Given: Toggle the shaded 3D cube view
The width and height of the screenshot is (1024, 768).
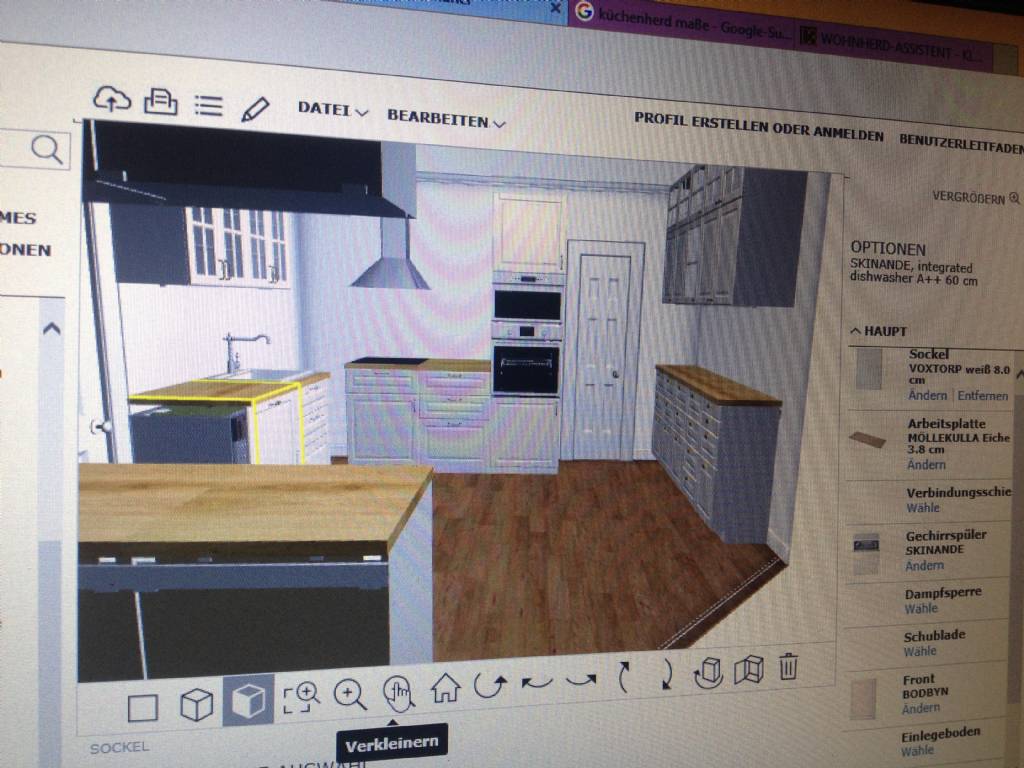Looking at the screenshot, I should 248,701.
